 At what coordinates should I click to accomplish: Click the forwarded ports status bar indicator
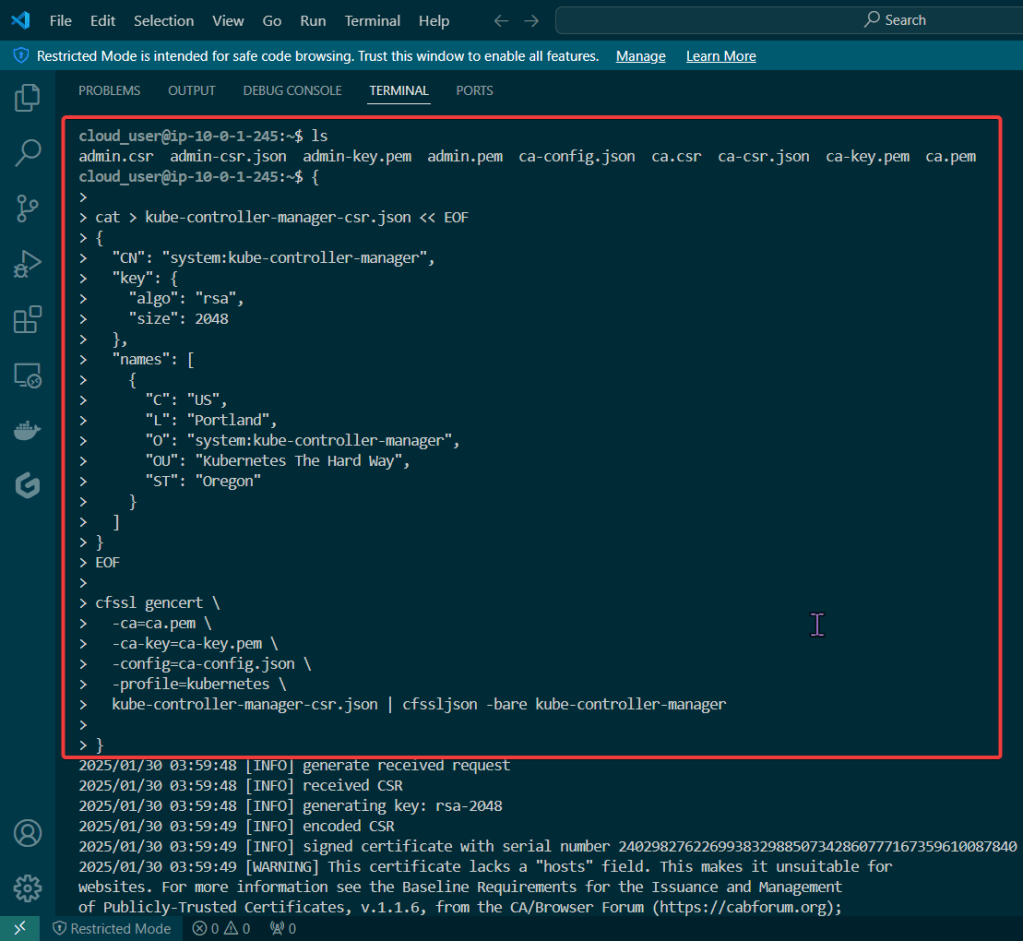point(283,928)
